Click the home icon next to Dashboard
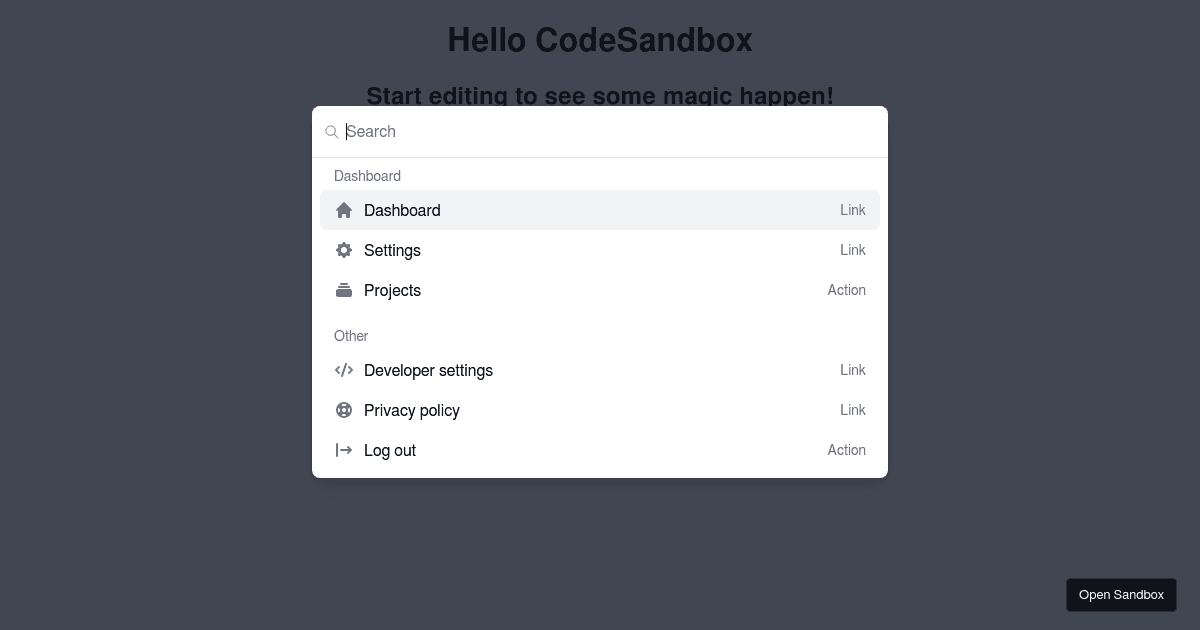The image size is (1200, 630). tap(344, 210)
